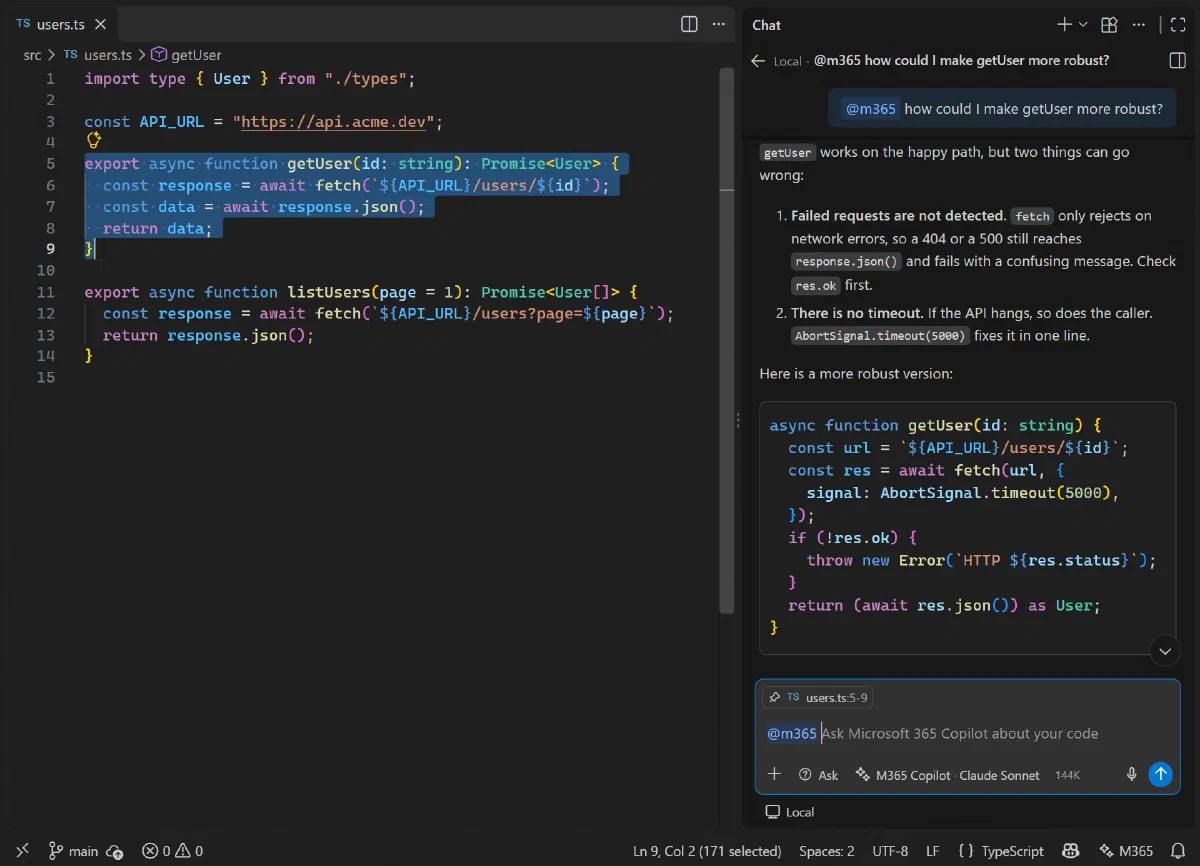Maximize the Chat panel
The width and height of the screenshot is (1200, 866).
1177,24
